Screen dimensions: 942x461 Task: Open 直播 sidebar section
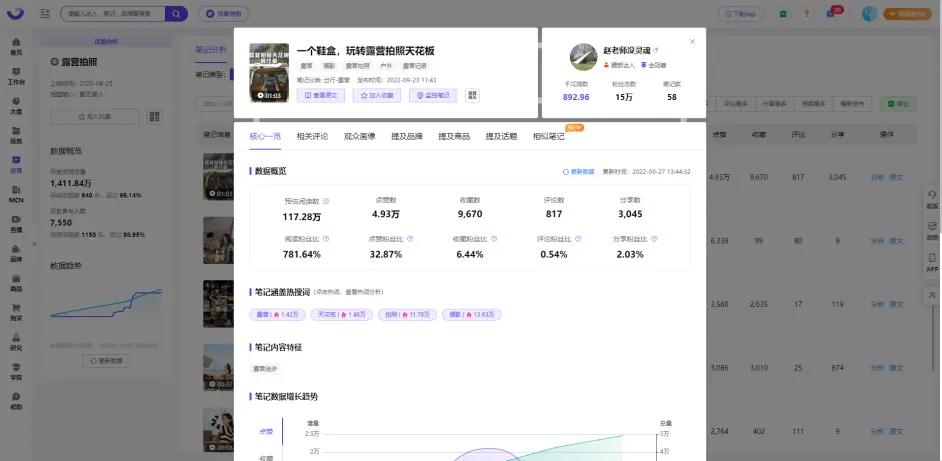(16, 223)
